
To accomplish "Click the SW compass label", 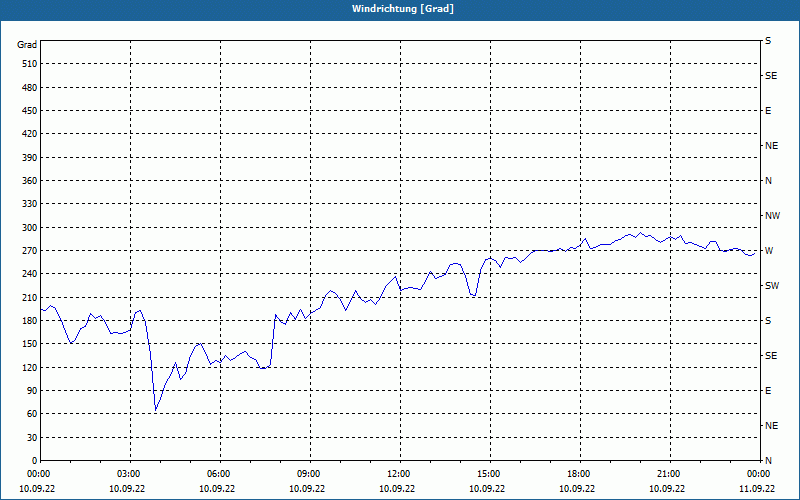I will 772,286.
